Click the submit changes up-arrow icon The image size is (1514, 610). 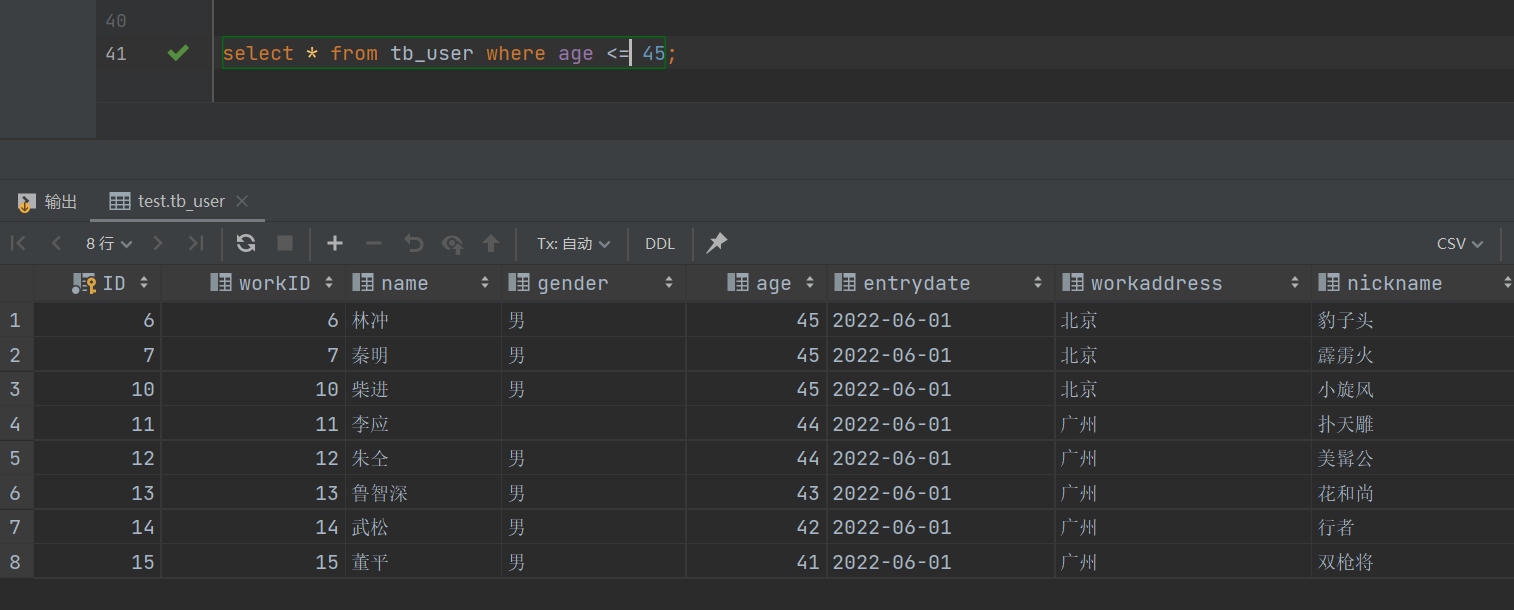click(x=490, y=243)
